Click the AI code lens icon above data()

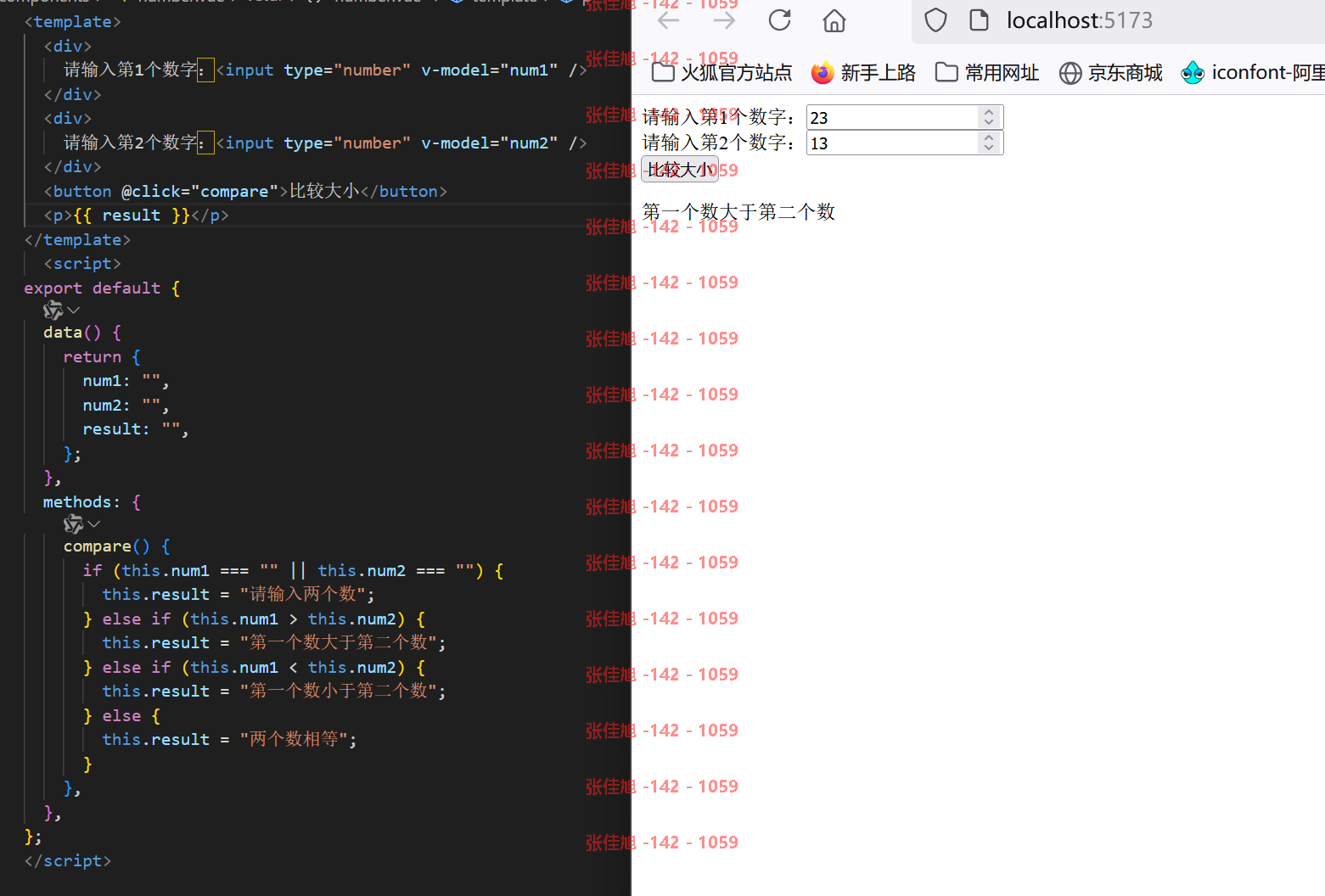click(x=53, y=311)
